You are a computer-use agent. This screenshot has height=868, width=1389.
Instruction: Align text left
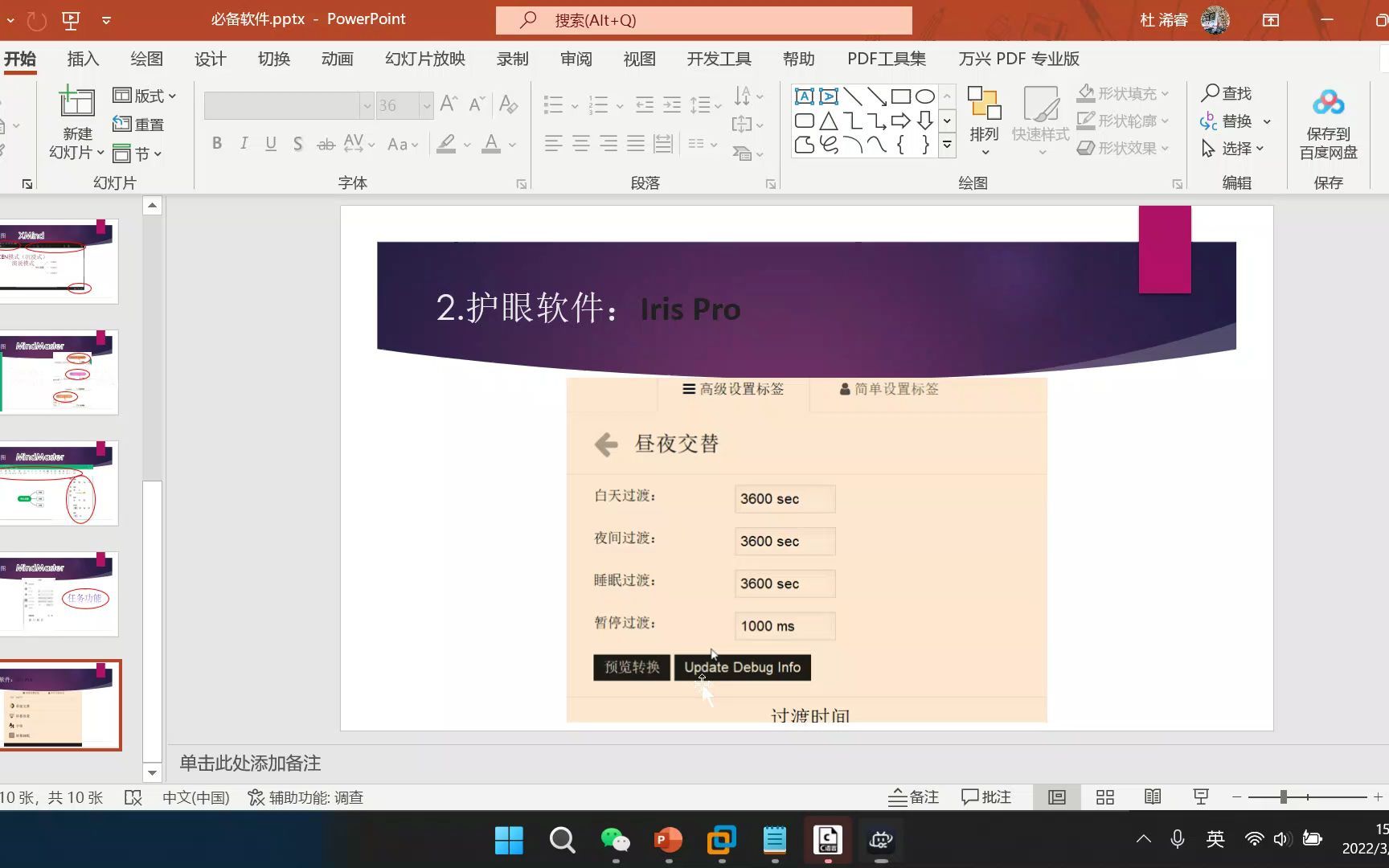pyautogui.click(x=553, y=144)
